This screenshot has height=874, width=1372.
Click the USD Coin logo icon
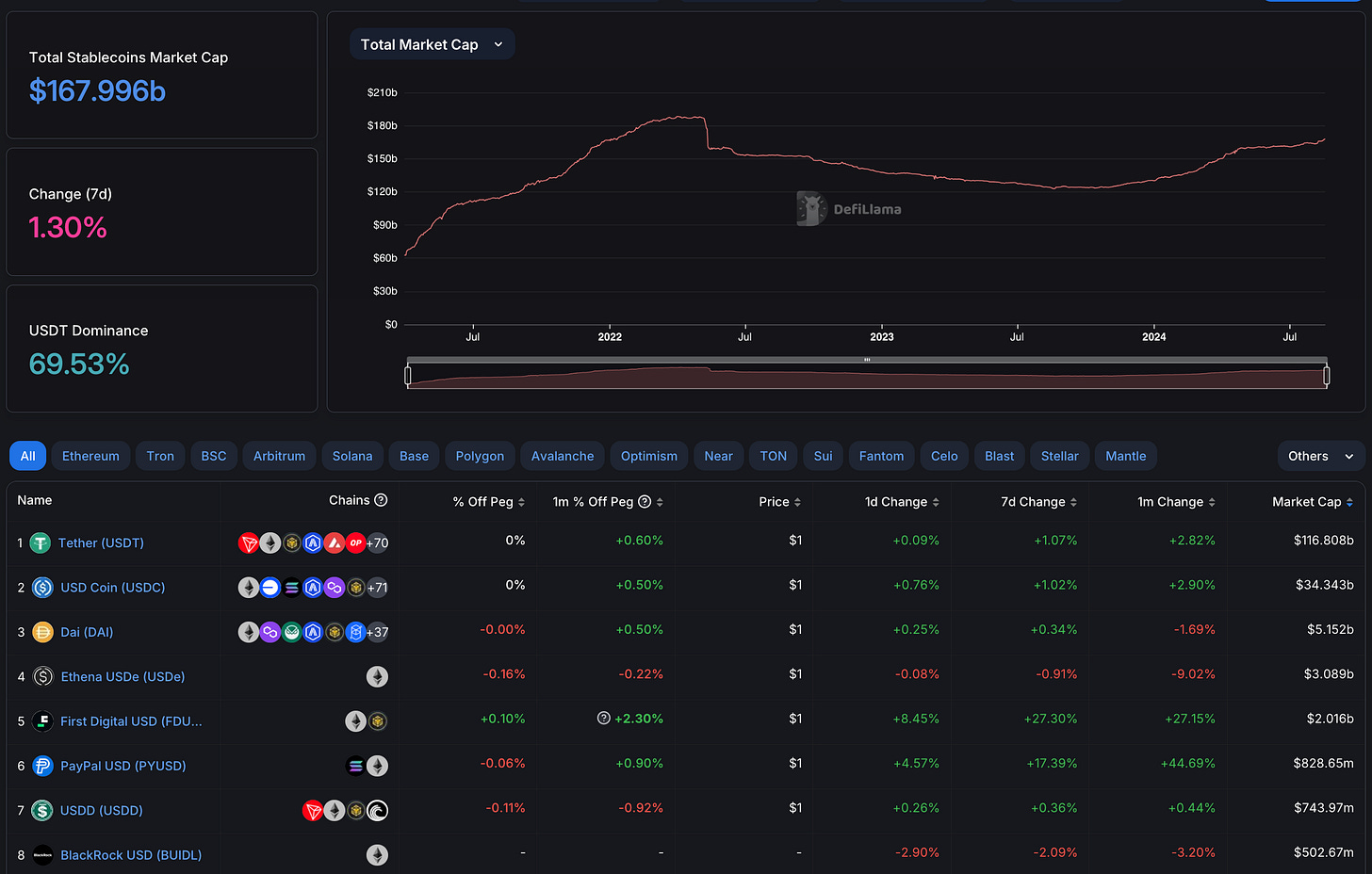click(x=42, y=588)
